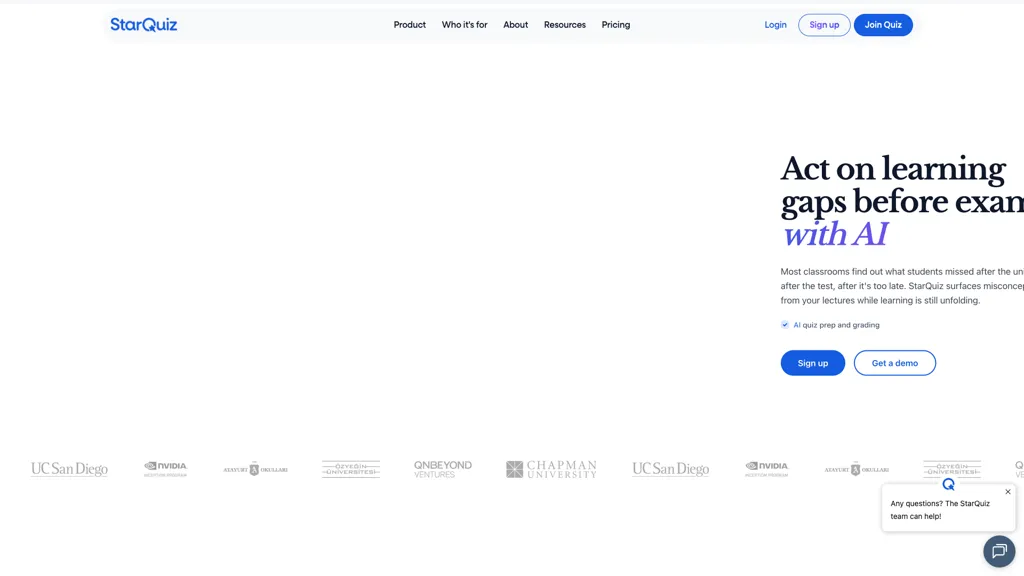Open the Product menu
Viewport: 1024px width, 576px height.
(409, 25)
